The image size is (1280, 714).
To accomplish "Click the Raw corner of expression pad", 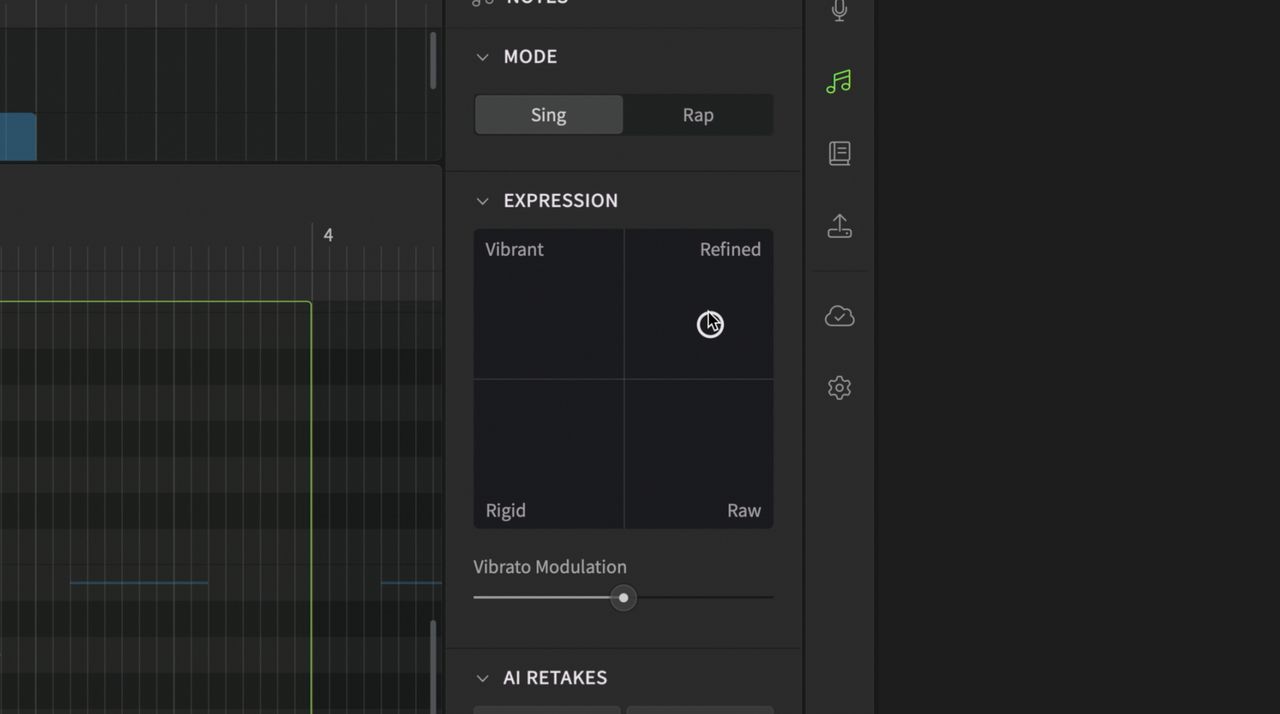I will coord(744,510).
